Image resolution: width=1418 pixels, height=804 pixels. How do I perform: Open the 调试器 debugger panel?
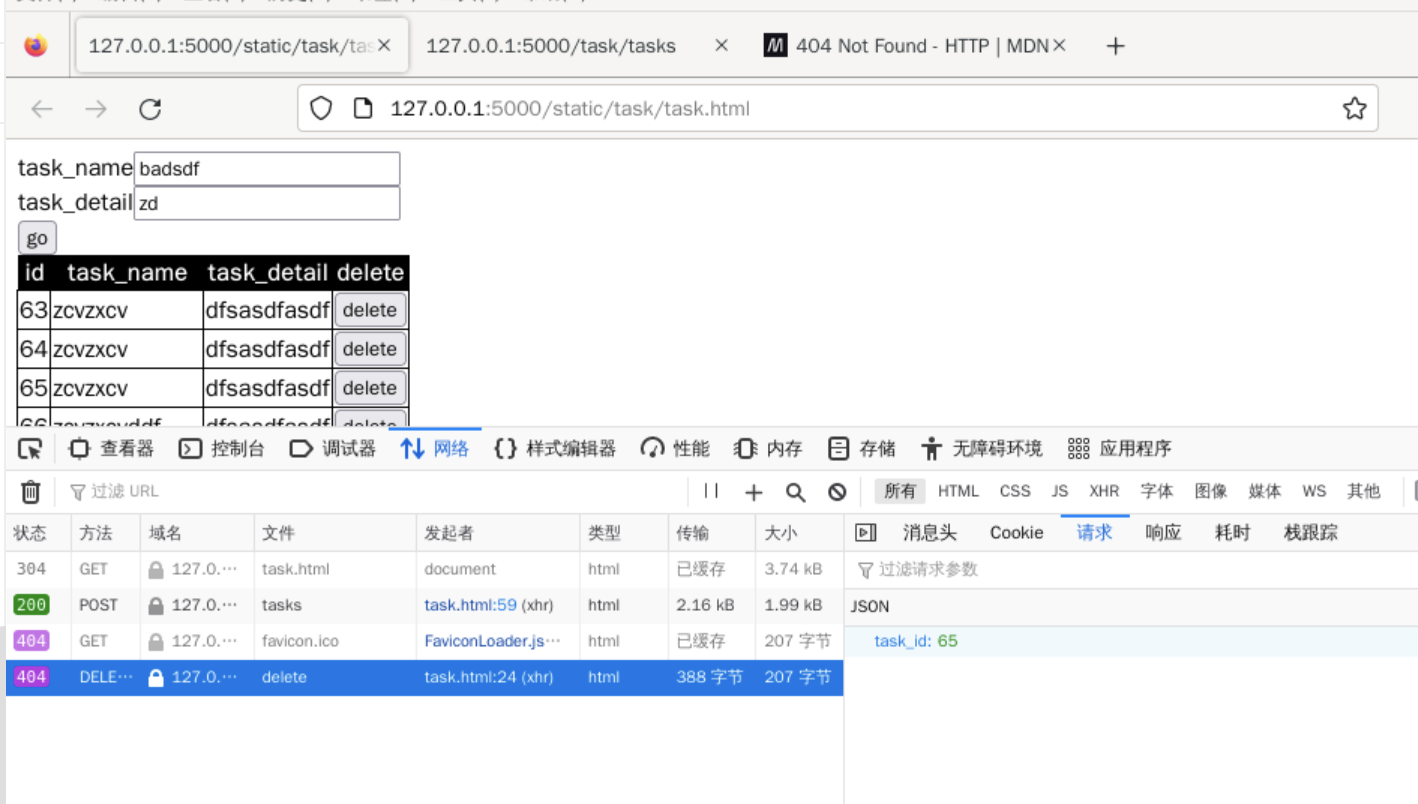coord(332,449)
